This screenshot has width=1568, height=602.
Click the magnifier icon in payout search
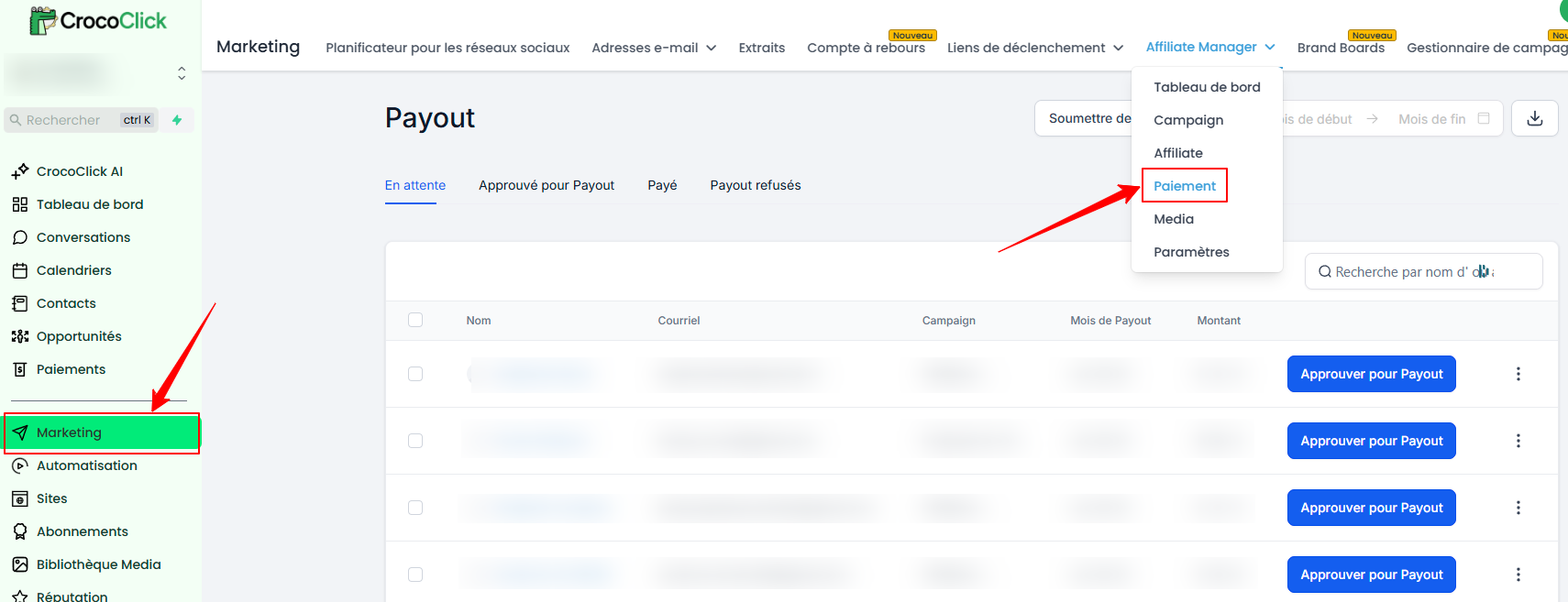(1325, 271)
